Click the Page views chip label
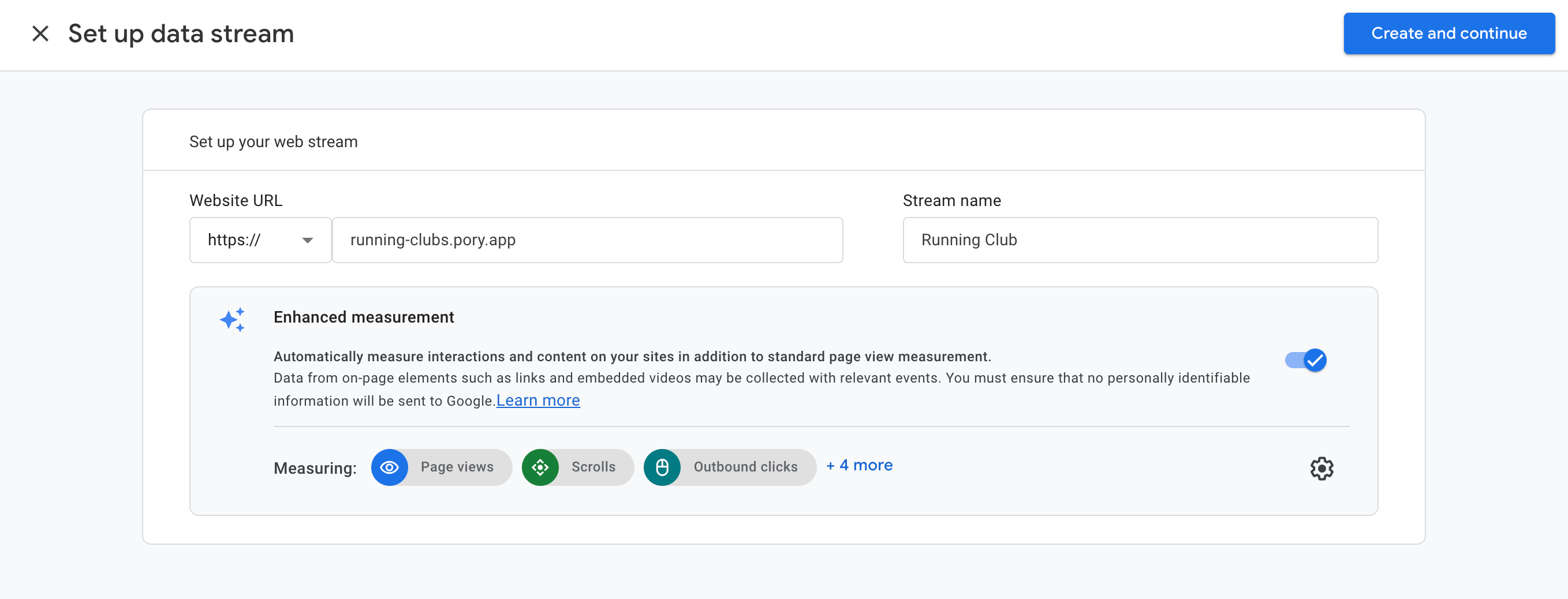The width and height of the screenshot is (1568, 599). (457, 467)
